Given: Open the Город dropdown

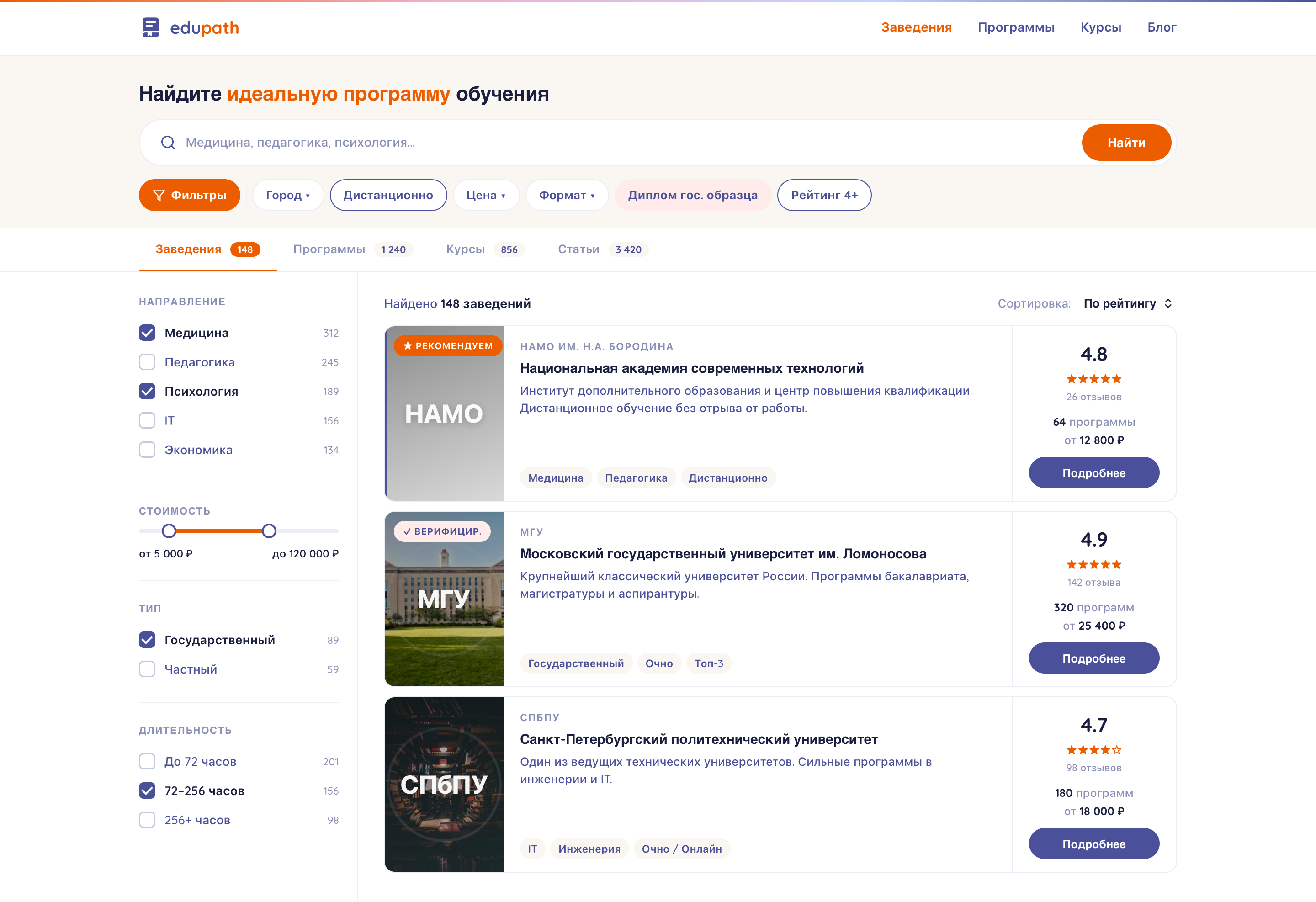Looking at the screenshot, I should point(288,196).
